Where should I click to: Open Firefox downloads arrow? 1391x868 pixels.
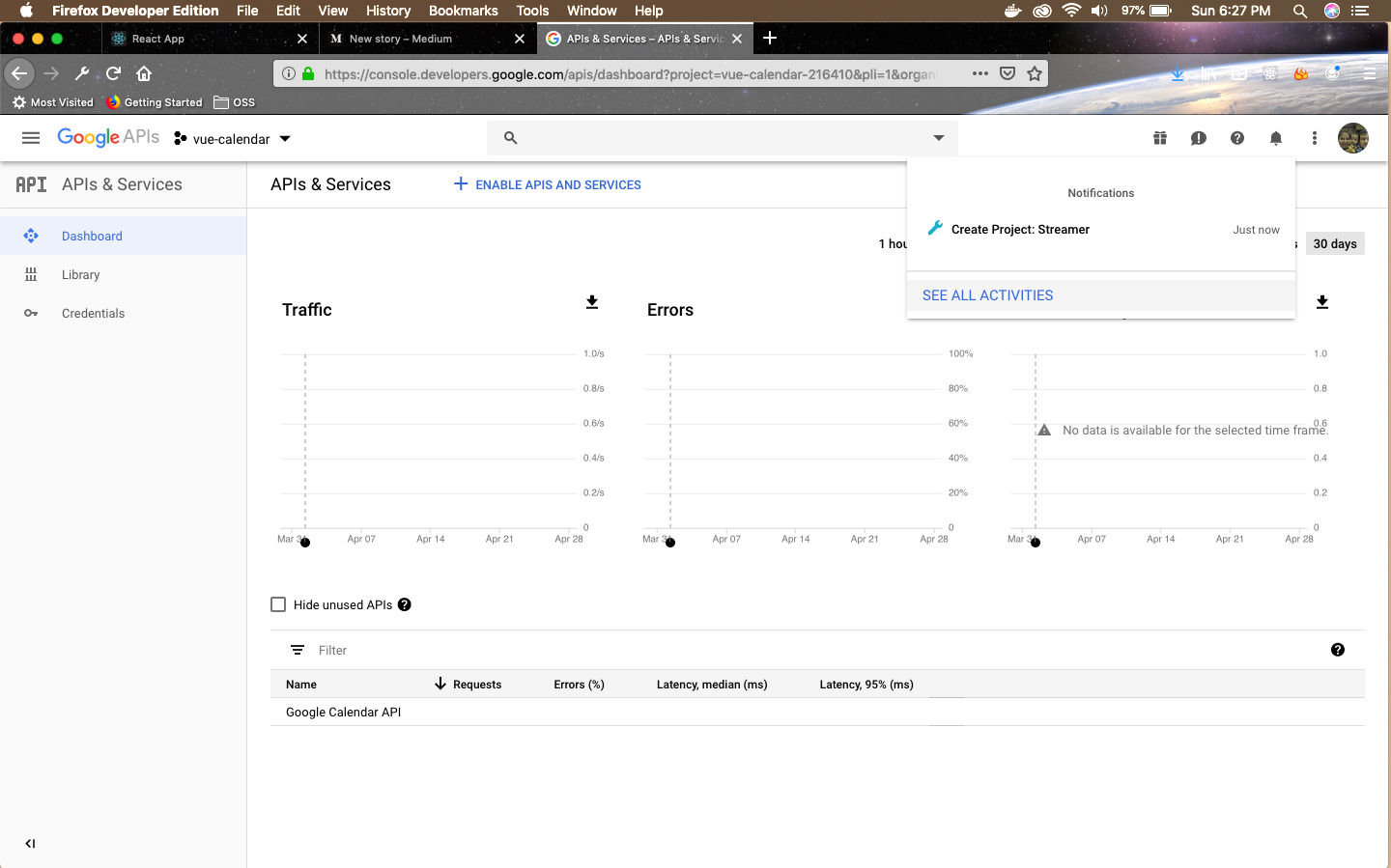1178,73
